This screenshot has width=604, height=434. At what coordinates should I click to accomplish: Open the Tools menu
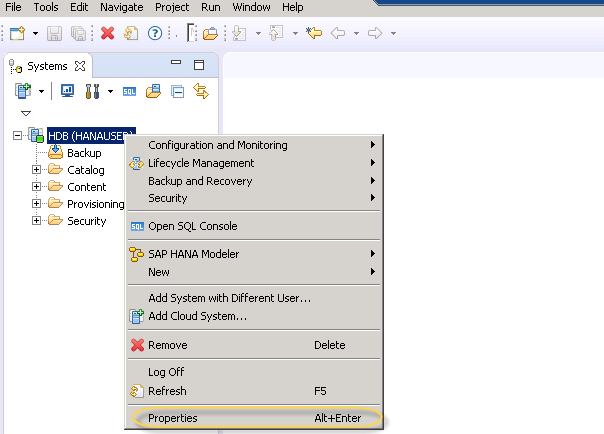click(x=46, y=7)
